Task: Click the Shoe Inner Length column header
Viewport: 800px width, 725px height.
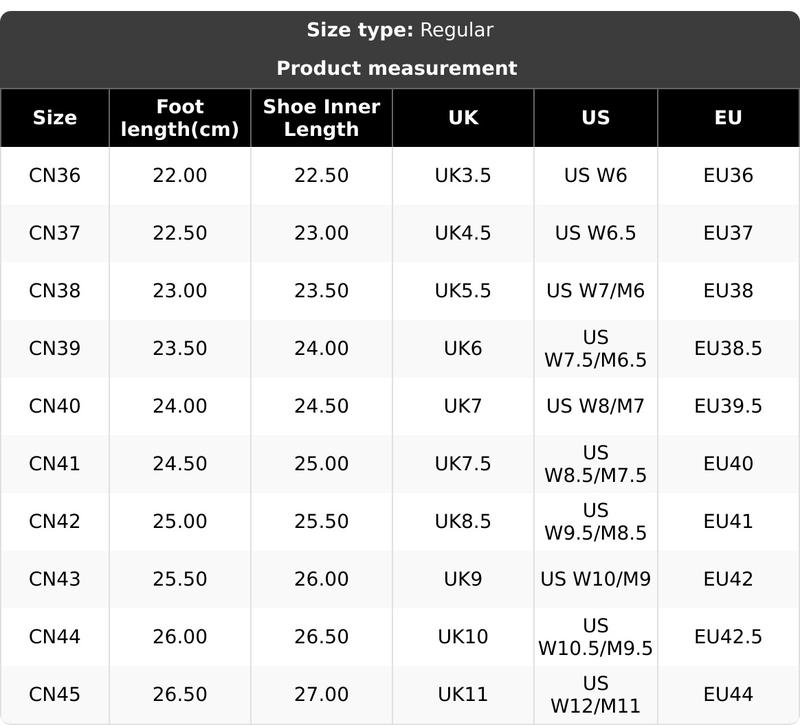Action: point(321,118)
